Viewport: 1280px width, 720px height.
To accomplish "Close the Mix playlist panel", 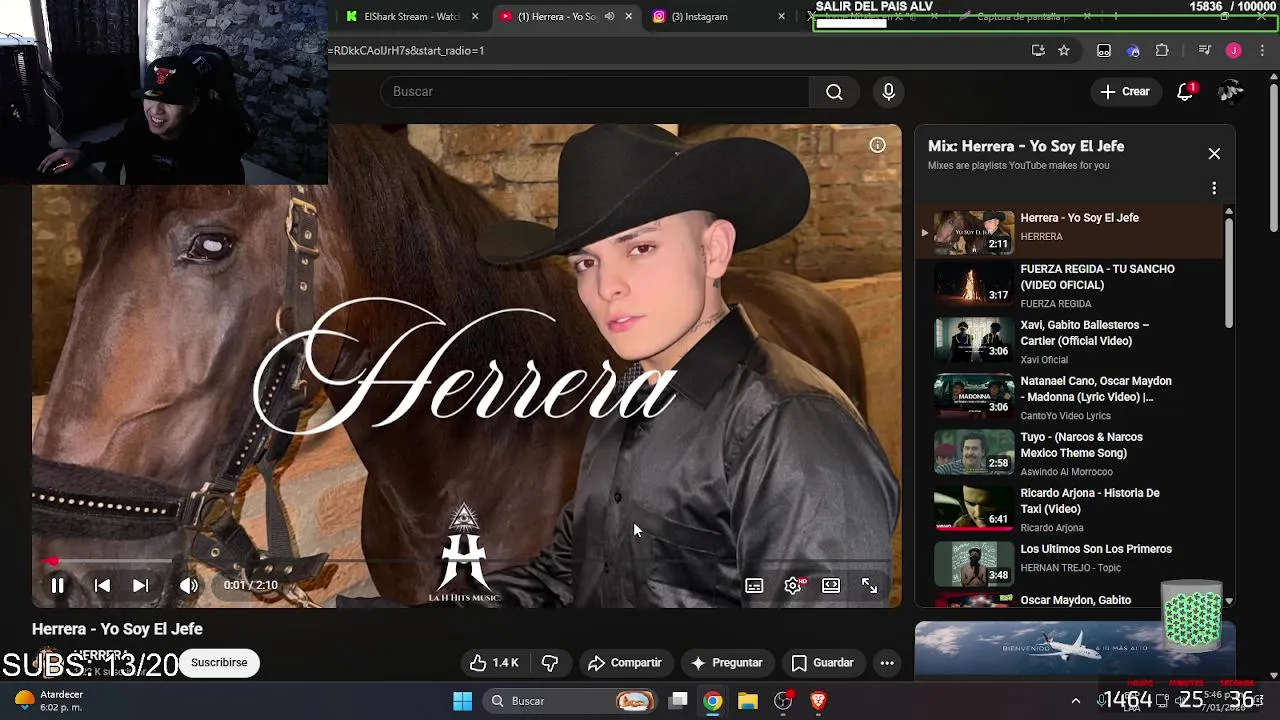I will pyautogui.click(x=1214, y=154).
